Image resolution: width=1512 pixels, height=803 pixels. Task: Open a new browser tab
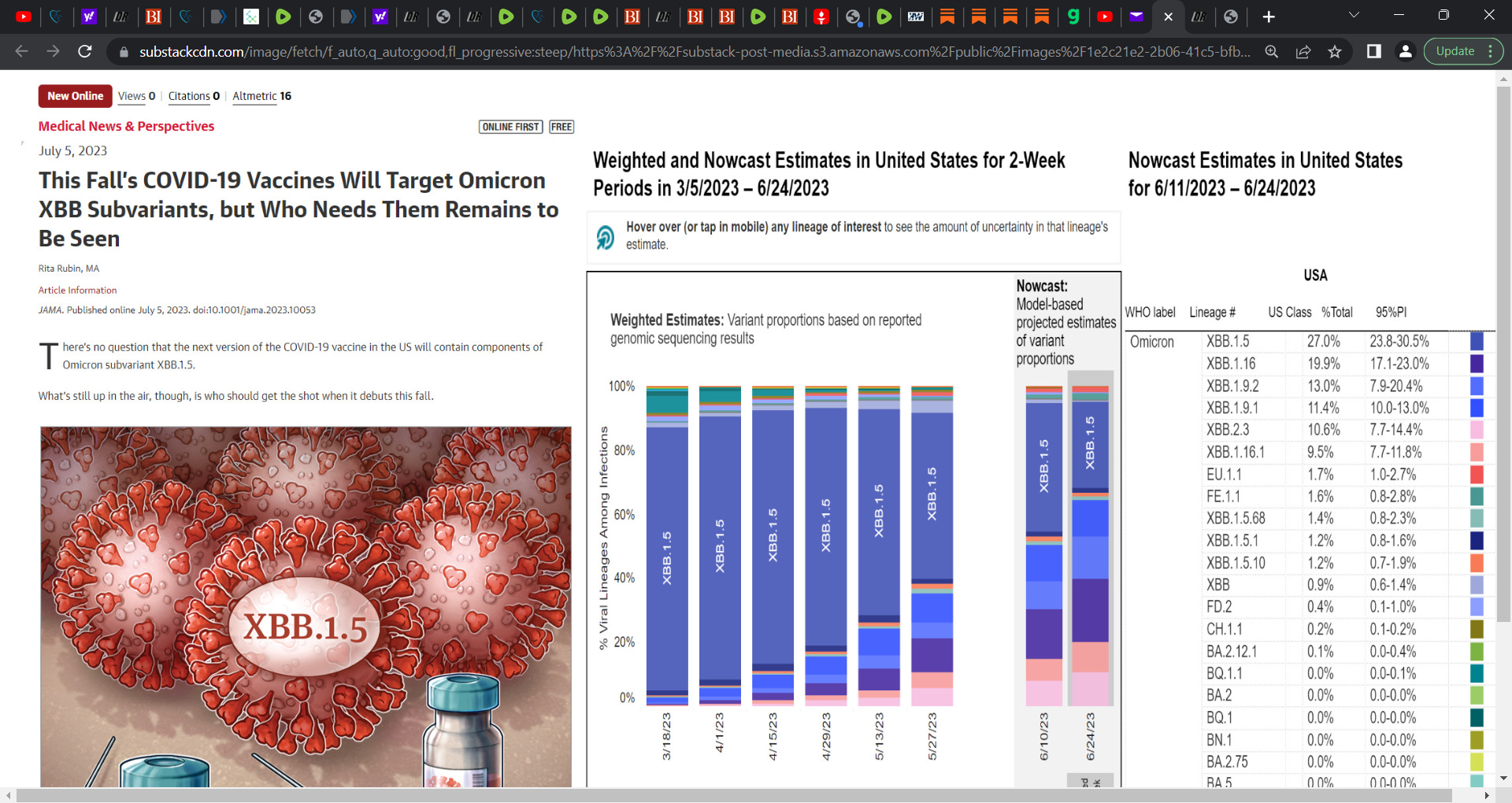[1269, 17]
